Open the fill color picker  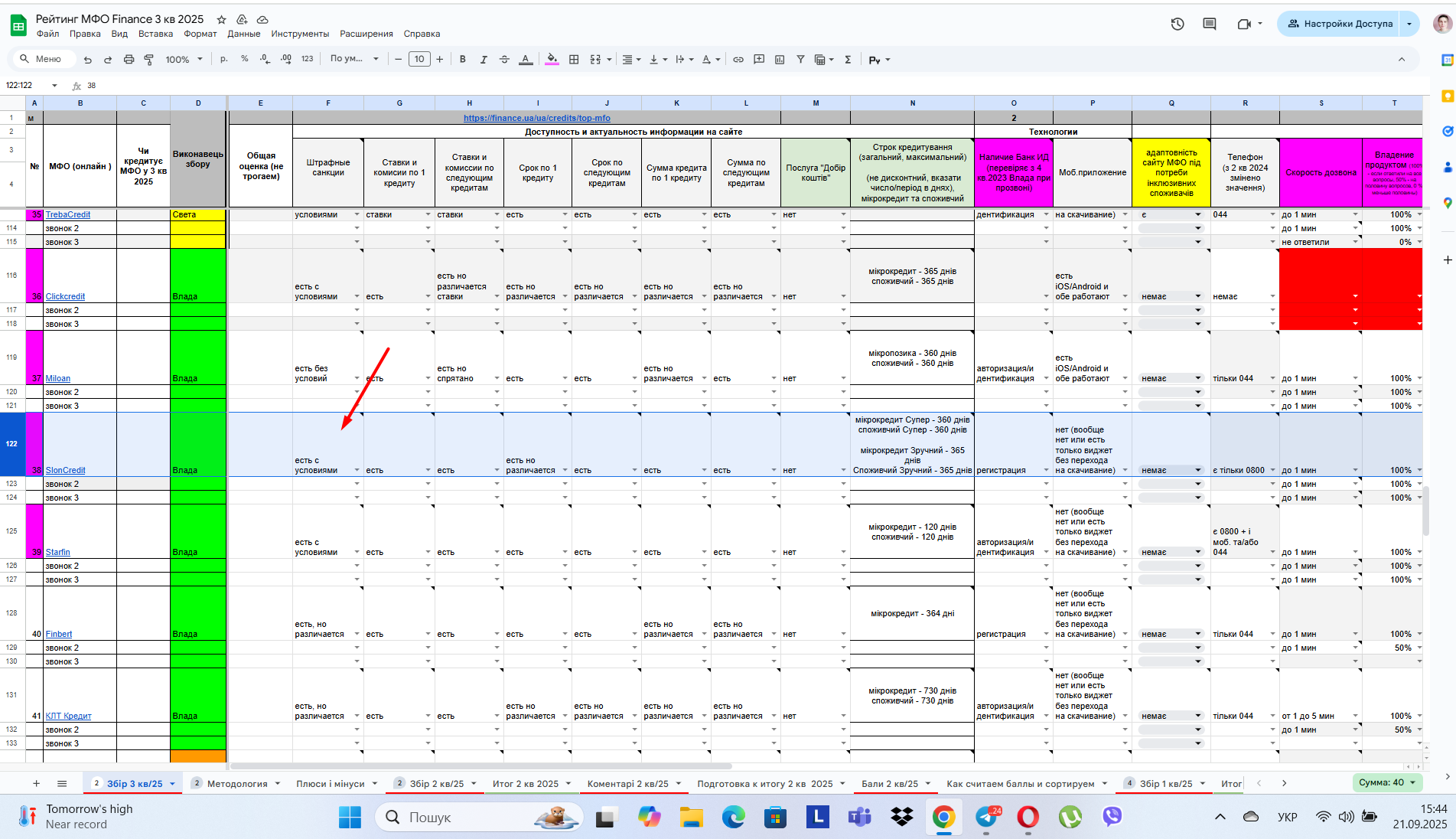(x=552, y=60)
